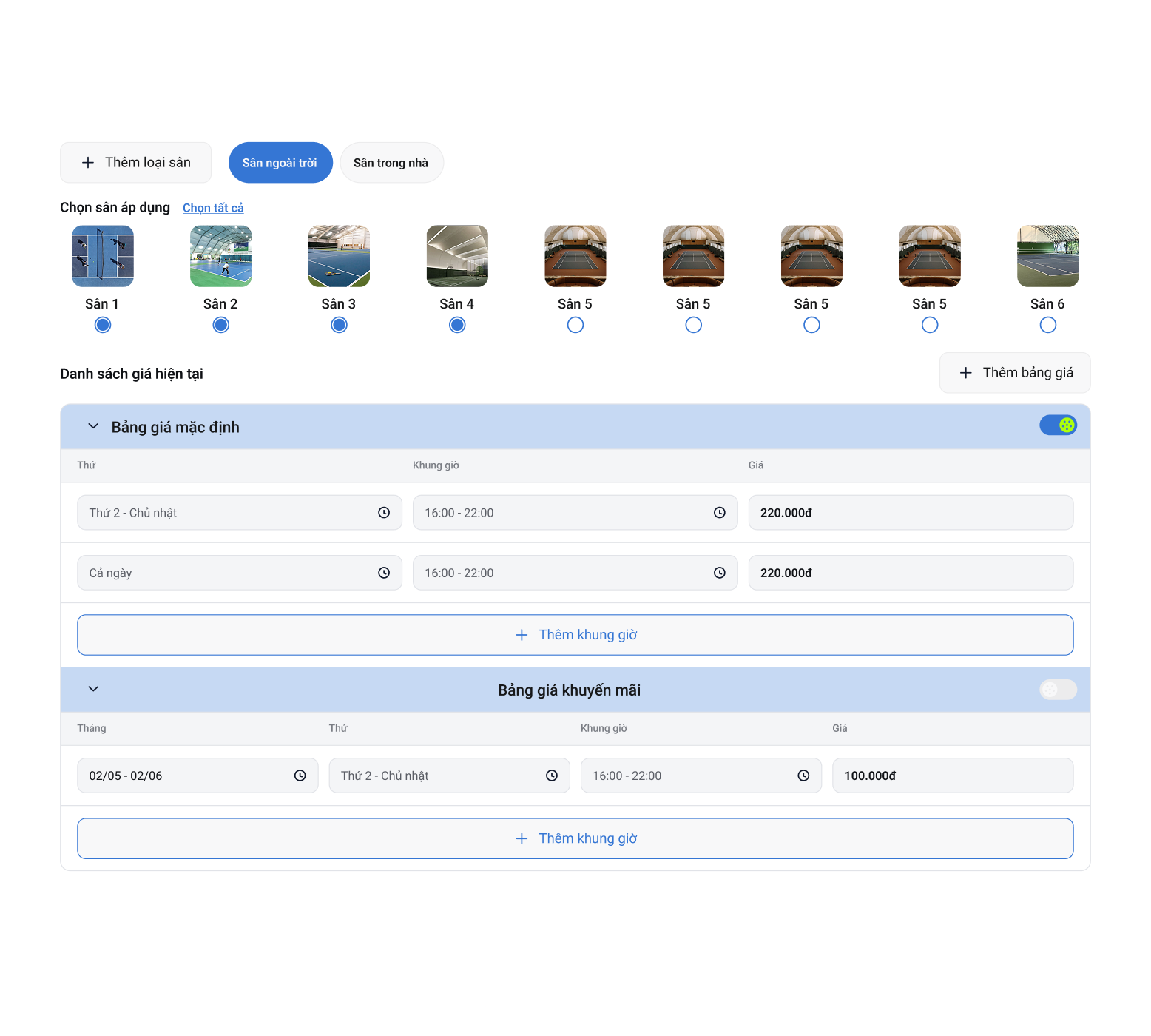The image size is (1151, 1036).
Task: Uncheck the Sân 4 radio button
Action: point(457,325)
